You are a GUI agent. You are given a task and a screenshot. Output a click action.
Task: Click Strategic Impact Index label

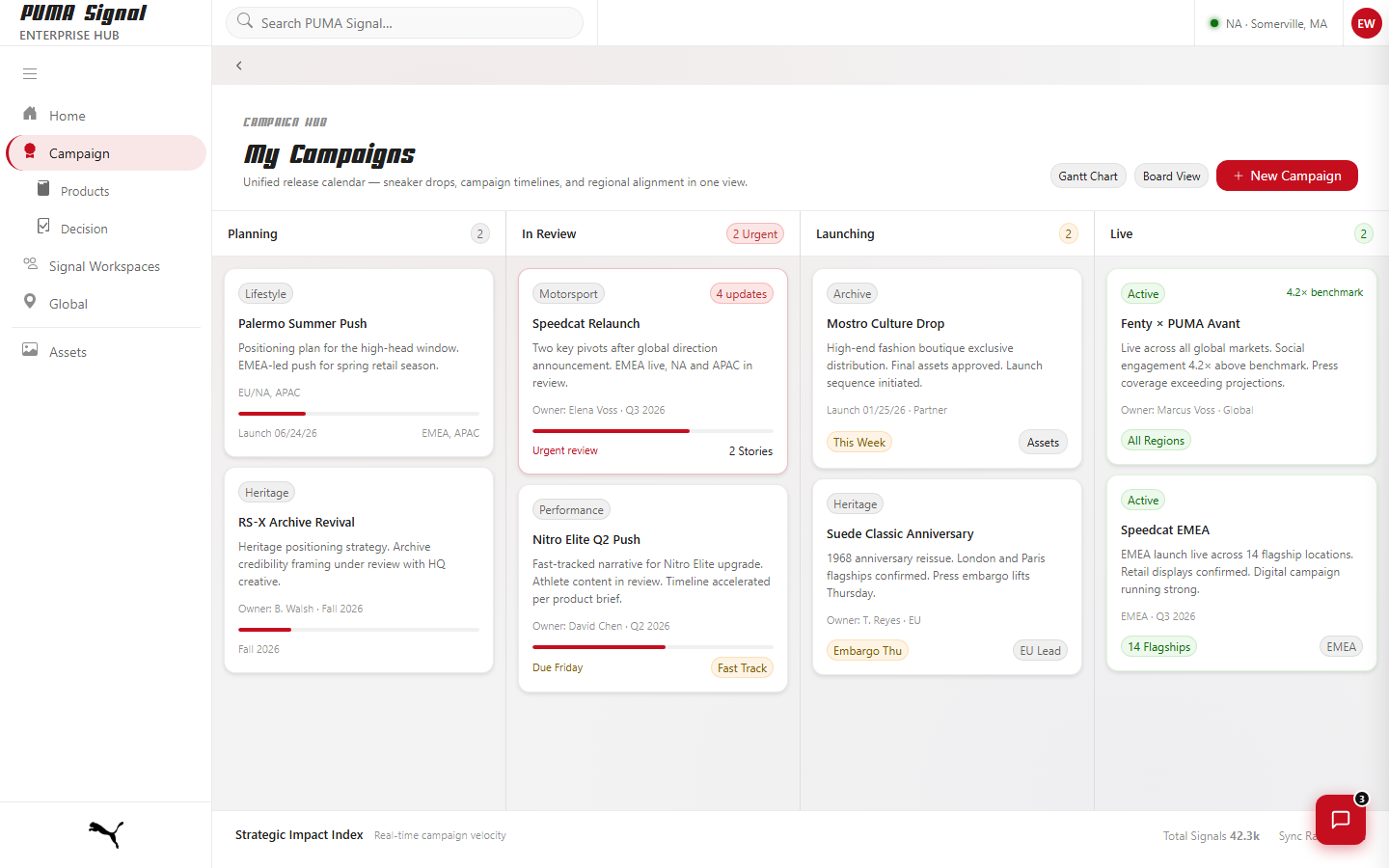point(299,835)
